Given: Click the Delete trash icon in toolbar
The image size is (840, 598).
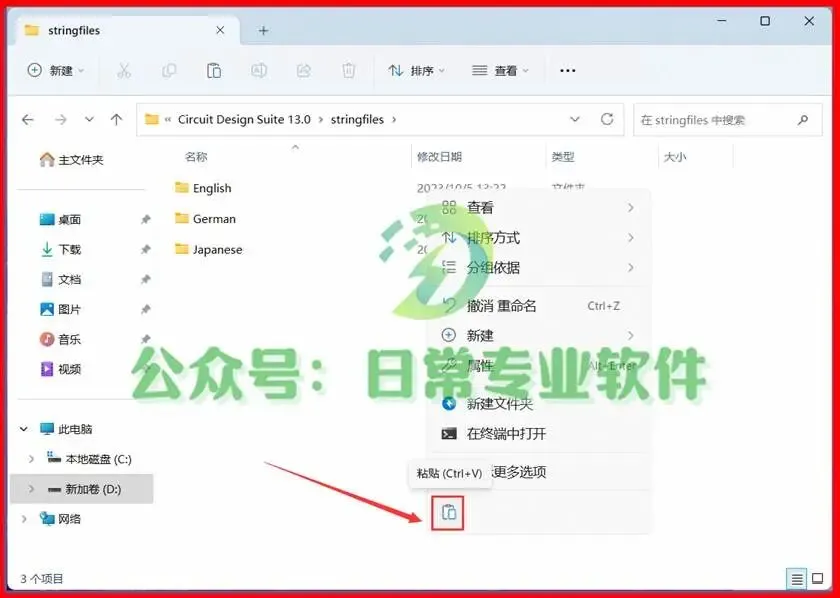Looking at the screenshot, I should [x=349, y=70].
